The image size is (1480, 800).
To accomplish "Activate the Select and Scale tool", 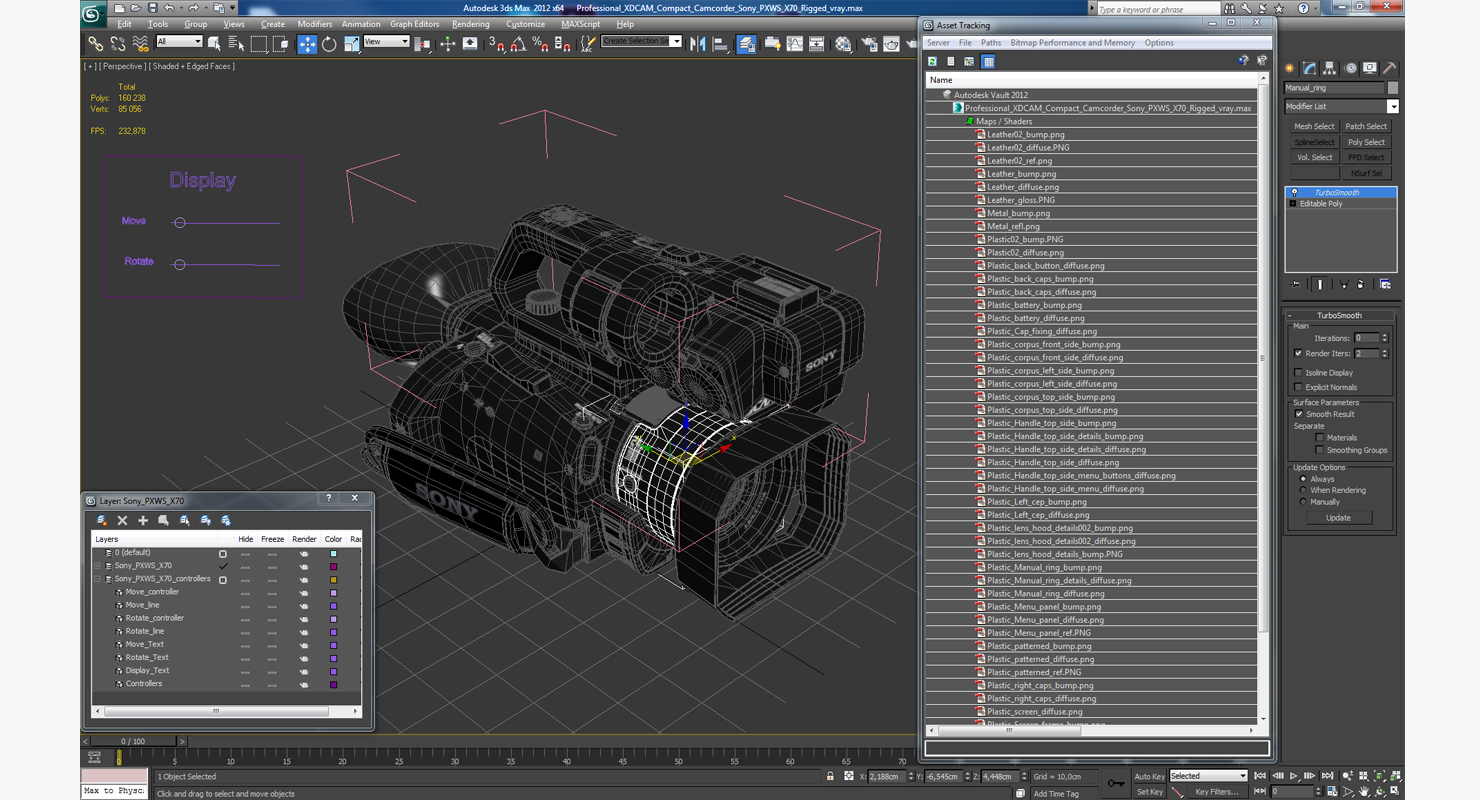I will [351, 43].
